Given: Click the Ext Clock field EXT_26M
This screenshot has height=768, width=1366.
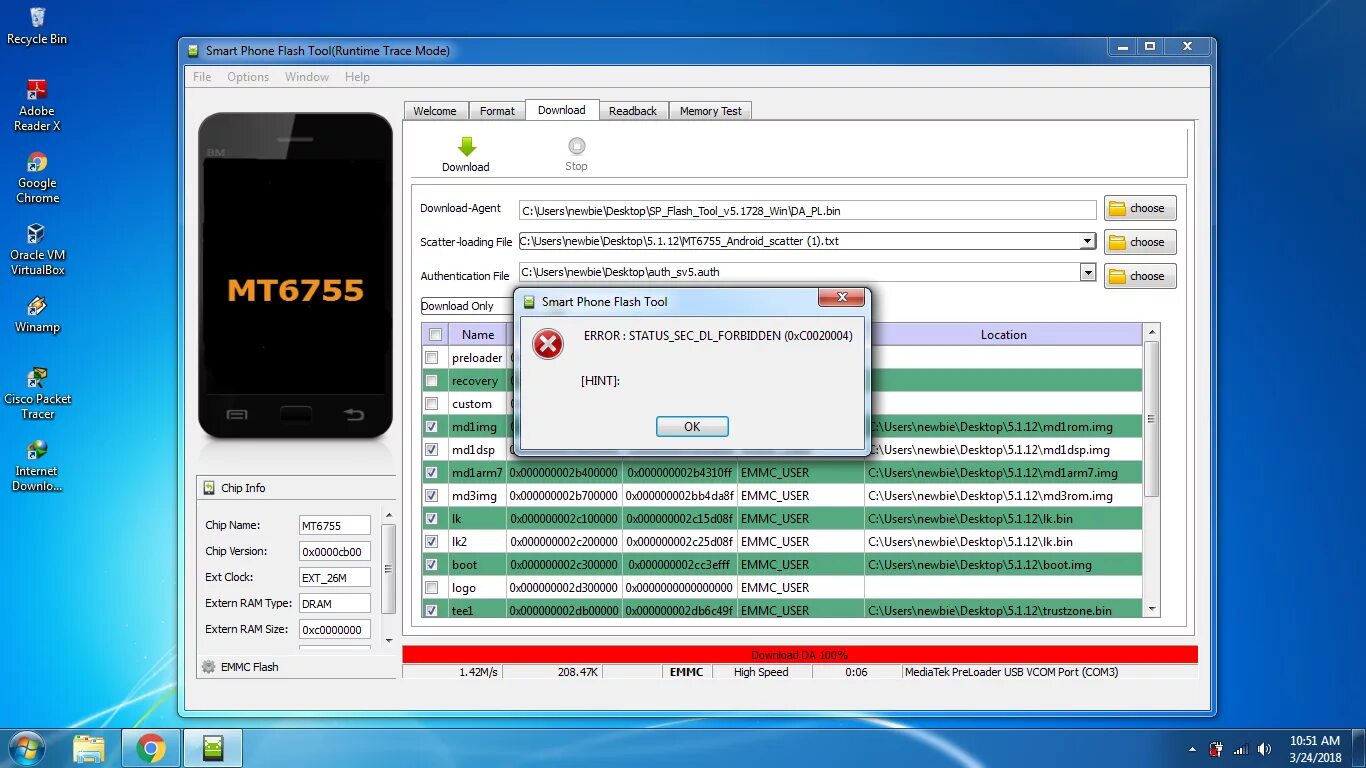Looking at the screenshot, I should [335, 577].
